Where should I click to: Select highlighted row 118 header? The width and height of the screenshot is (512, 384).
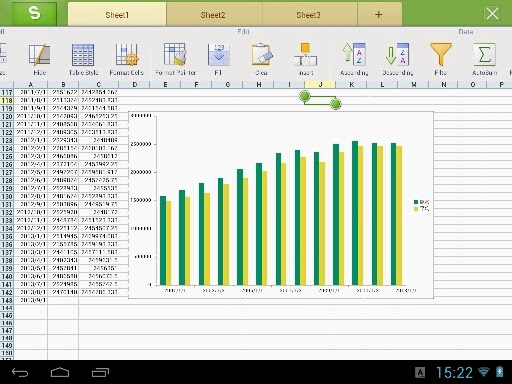tap(7, 100)
